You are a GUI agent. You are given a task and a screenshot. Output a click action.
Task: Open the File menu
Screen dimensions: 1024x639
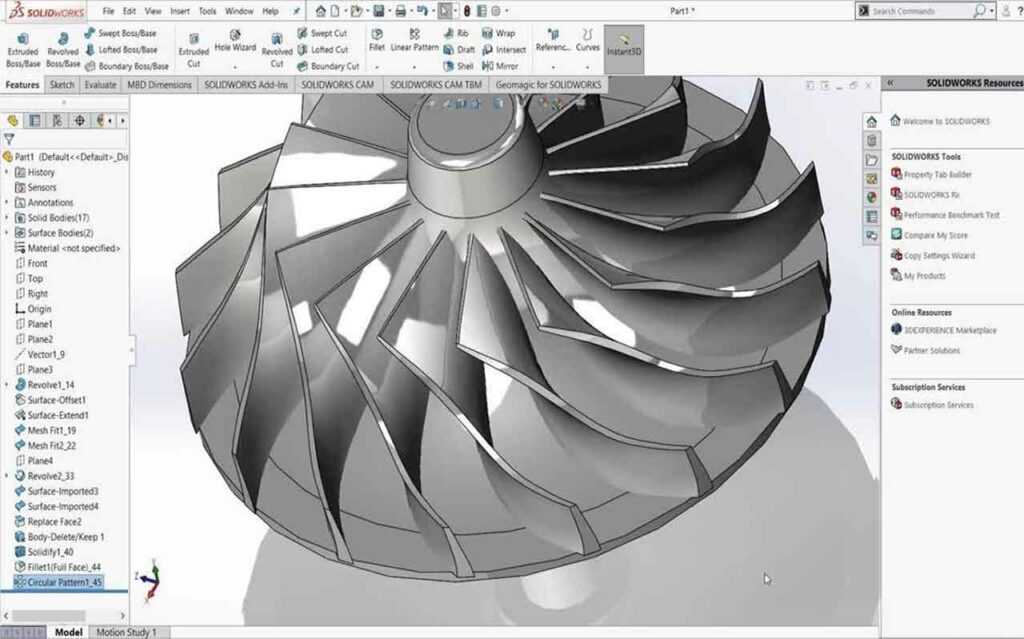[108, 11]
